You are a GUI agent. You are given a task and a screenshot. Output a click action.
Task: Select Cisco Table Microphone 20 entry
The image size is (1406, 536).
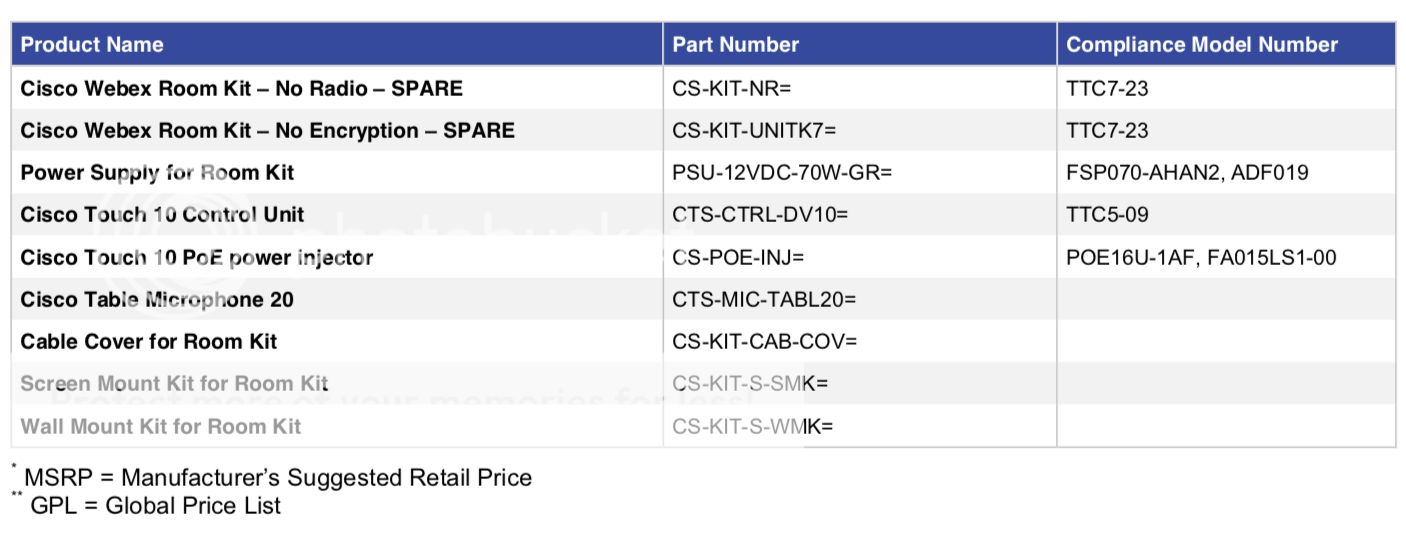(157, 299)
